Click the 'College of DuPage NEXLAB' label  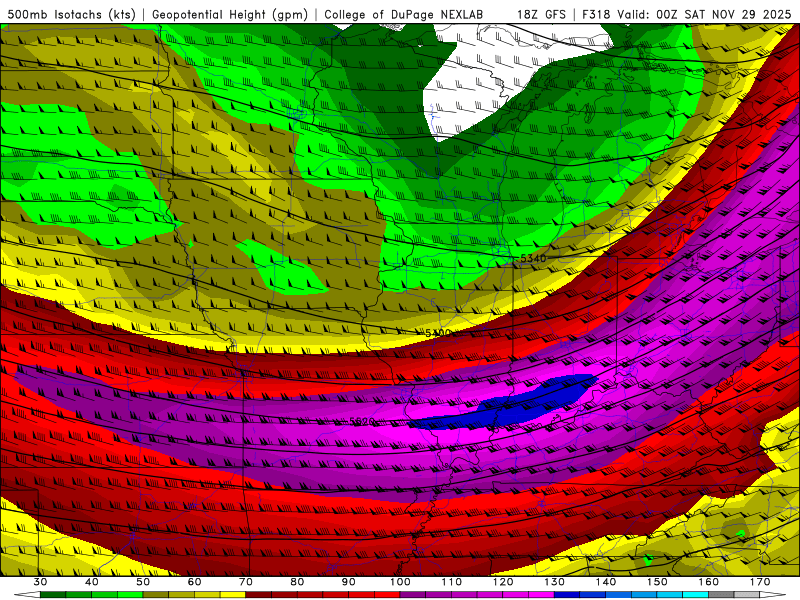point(404,14)
